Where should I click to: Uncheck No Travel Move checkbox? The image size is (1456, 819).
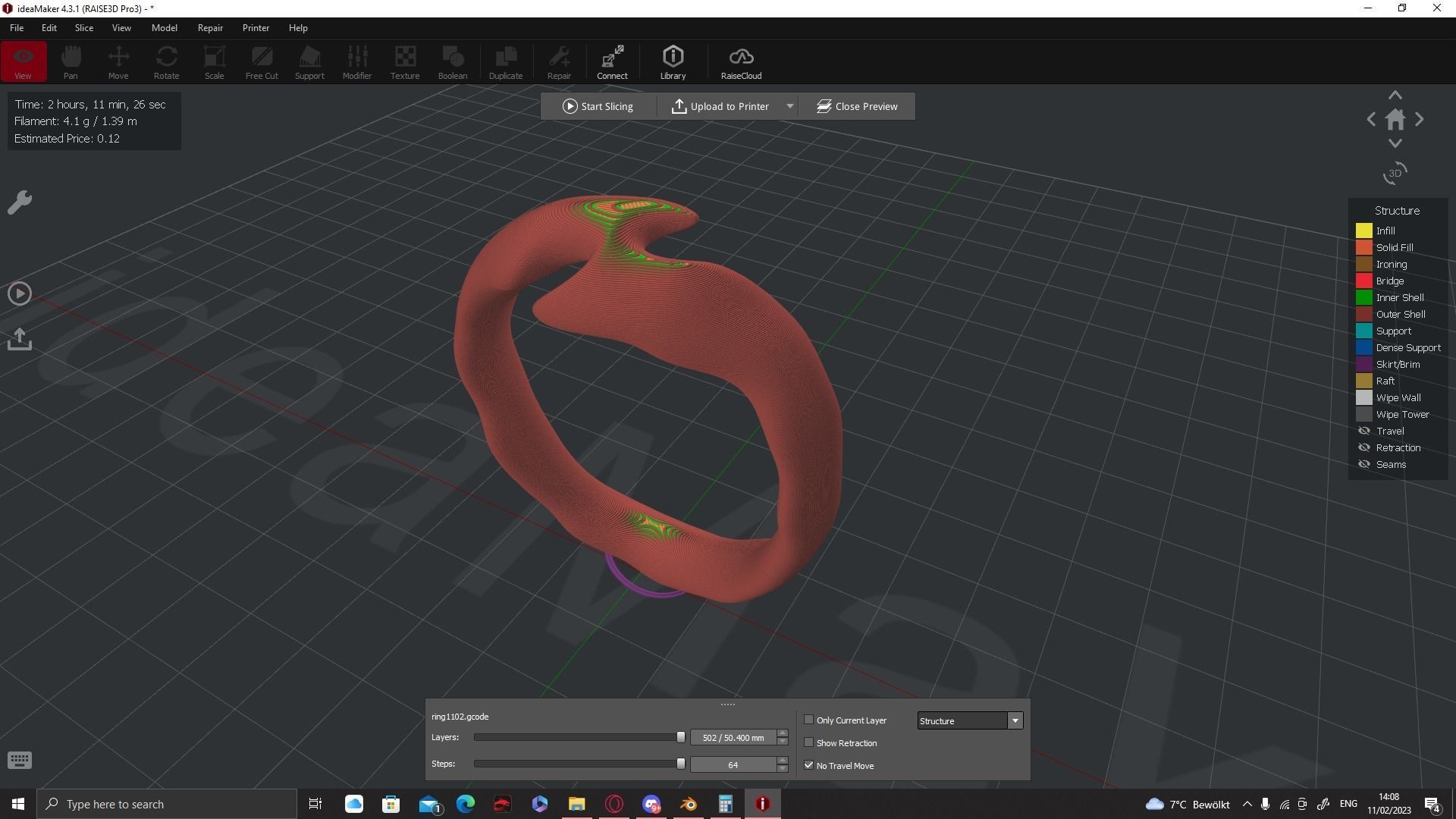tap(808, 765)
